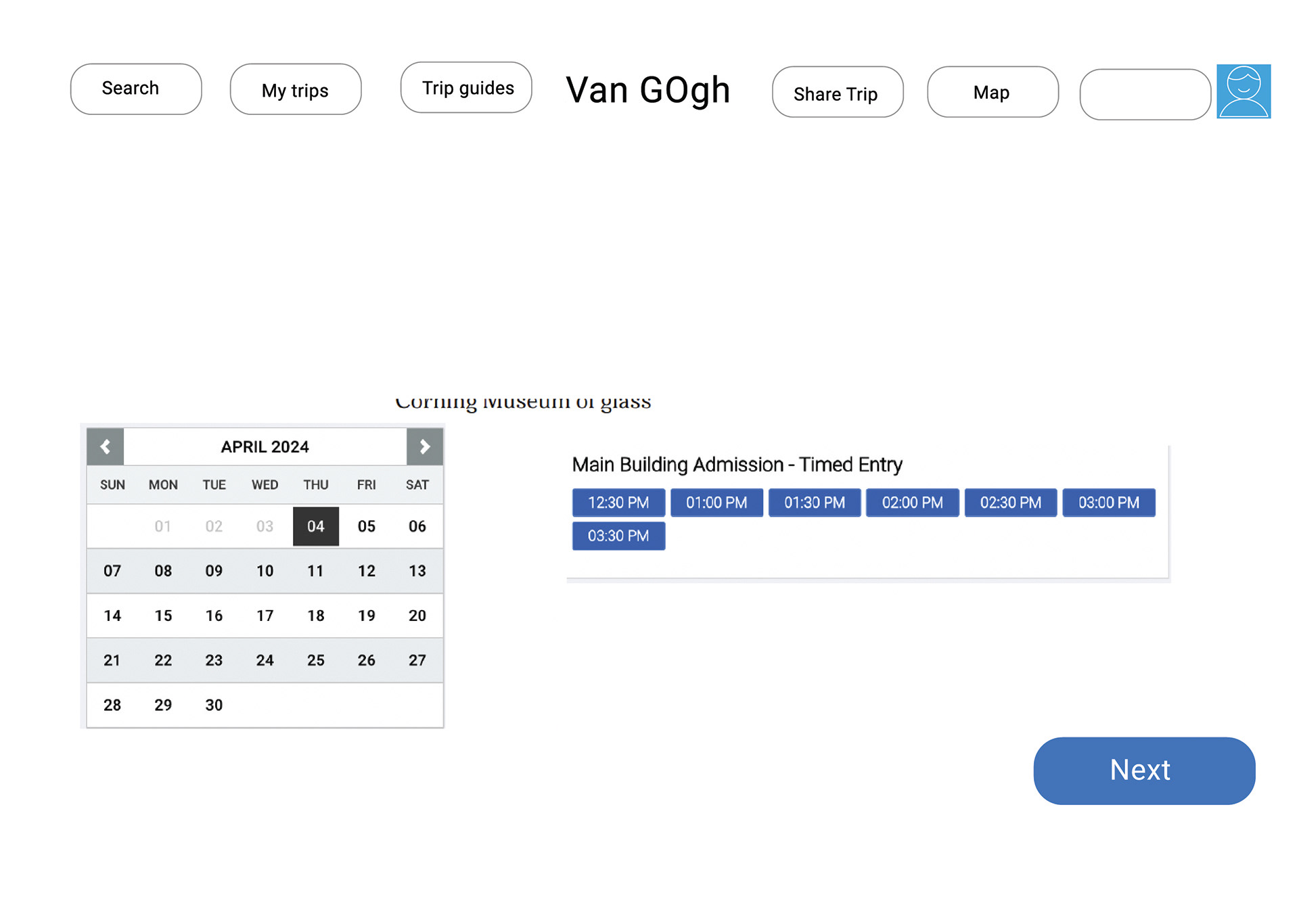The width and height of the screenshot is (1299, 924).
Task: Select the 01:00 PM time slot
Action: [716, 503]
